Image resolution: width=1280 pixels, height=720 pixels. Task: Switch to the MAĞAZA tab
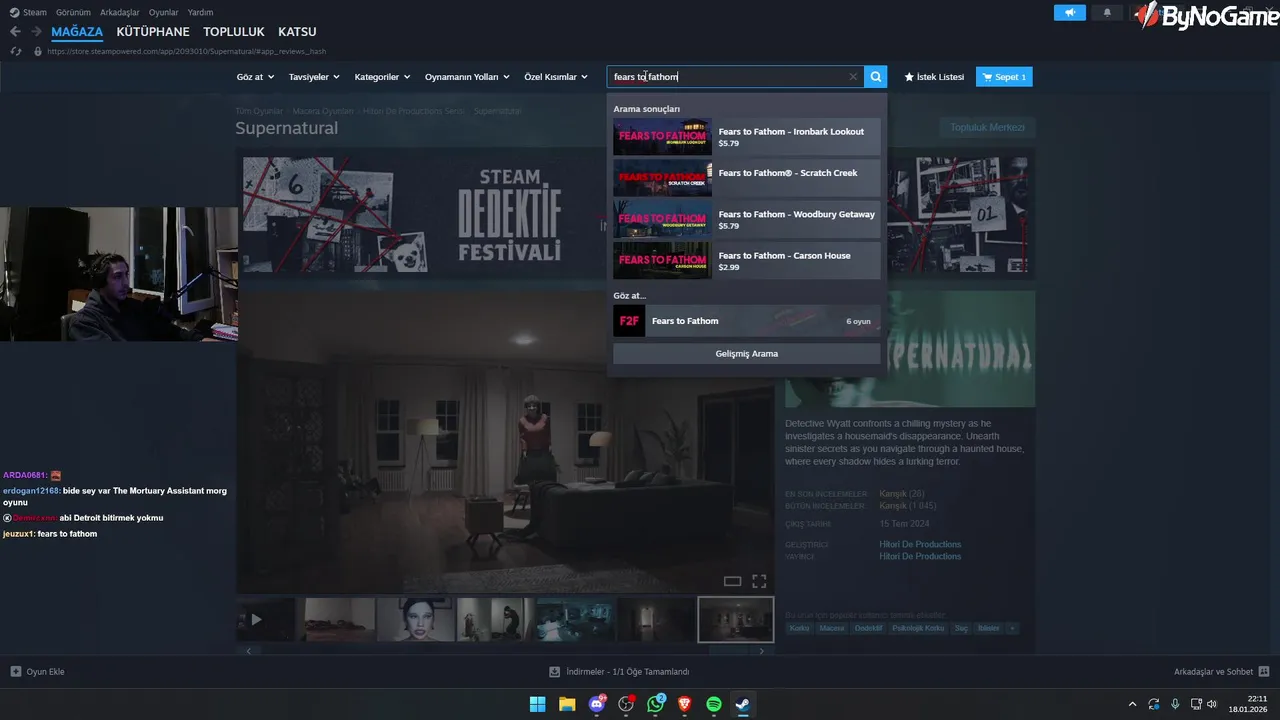coord(77,32)
